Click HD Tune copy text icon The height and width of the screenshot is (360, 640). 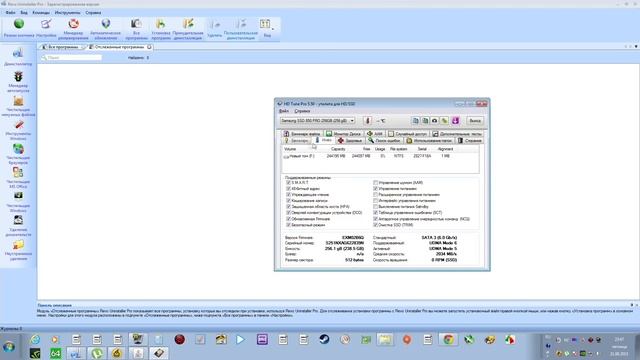coord(416,121)
